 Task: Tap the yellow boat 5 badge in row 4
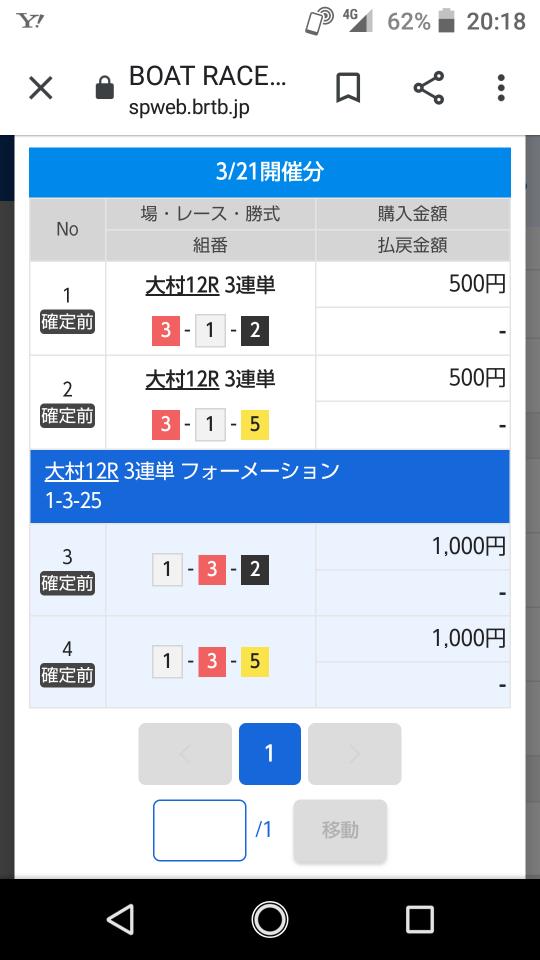[x=255, y=661]
